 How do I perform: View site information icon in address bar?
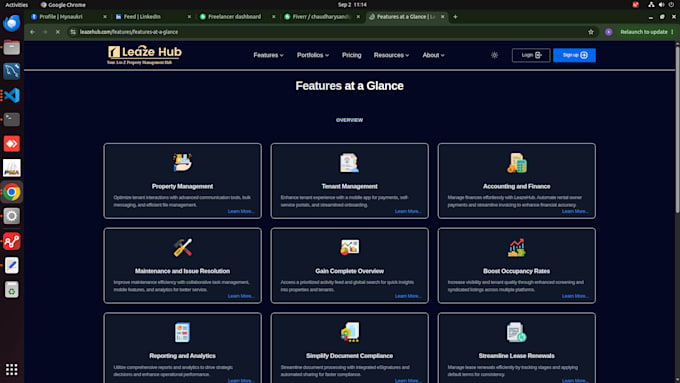click(x=73, y=32)
